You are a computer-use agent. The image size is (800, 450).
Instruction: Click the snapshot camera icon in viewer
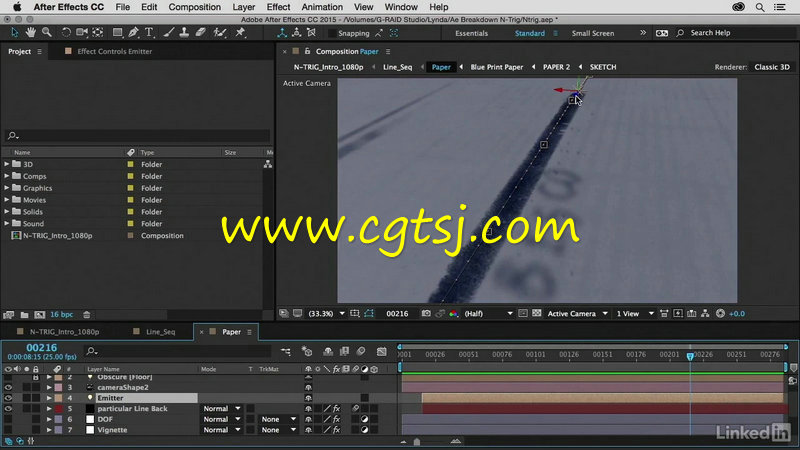coord(426,313)
